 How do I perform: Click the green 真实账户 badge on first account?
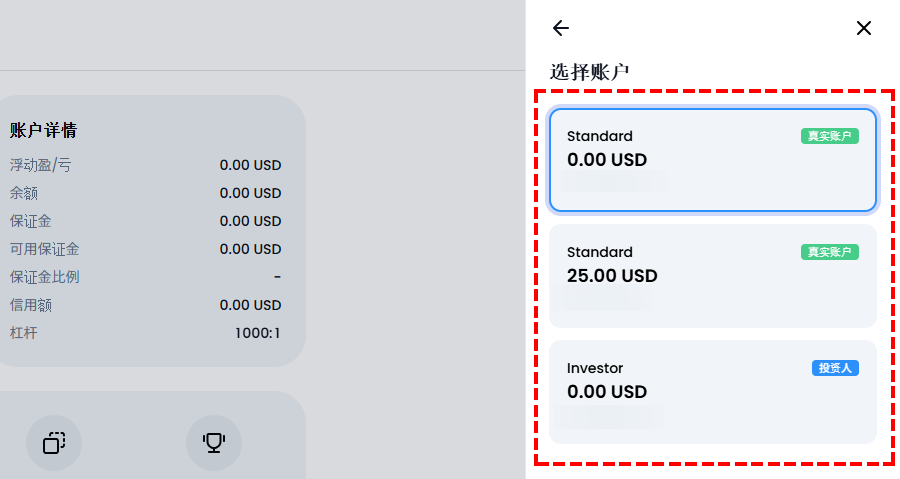[x=829, y=136]
